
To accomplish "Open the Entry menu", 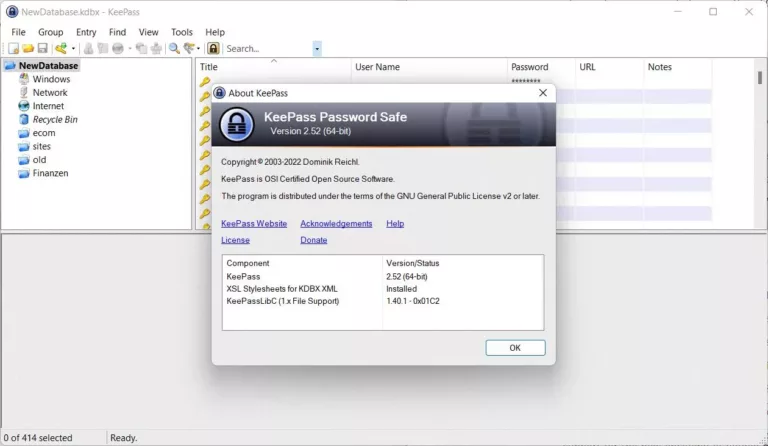I will (x=86, y=32).
